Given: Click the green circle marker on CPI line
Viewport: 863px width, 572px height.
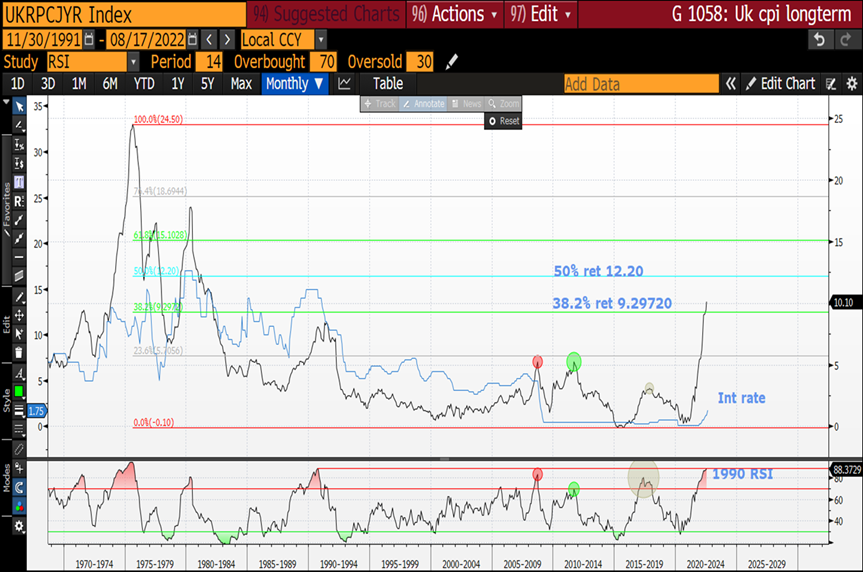Looking at the screenshot, I should click(573, 362).
